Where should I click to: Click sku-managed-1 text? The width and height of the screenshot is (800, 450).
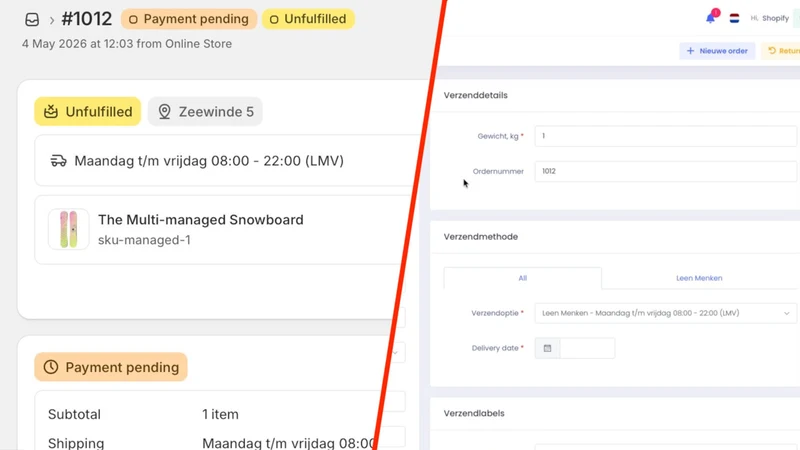pos(144,240)
